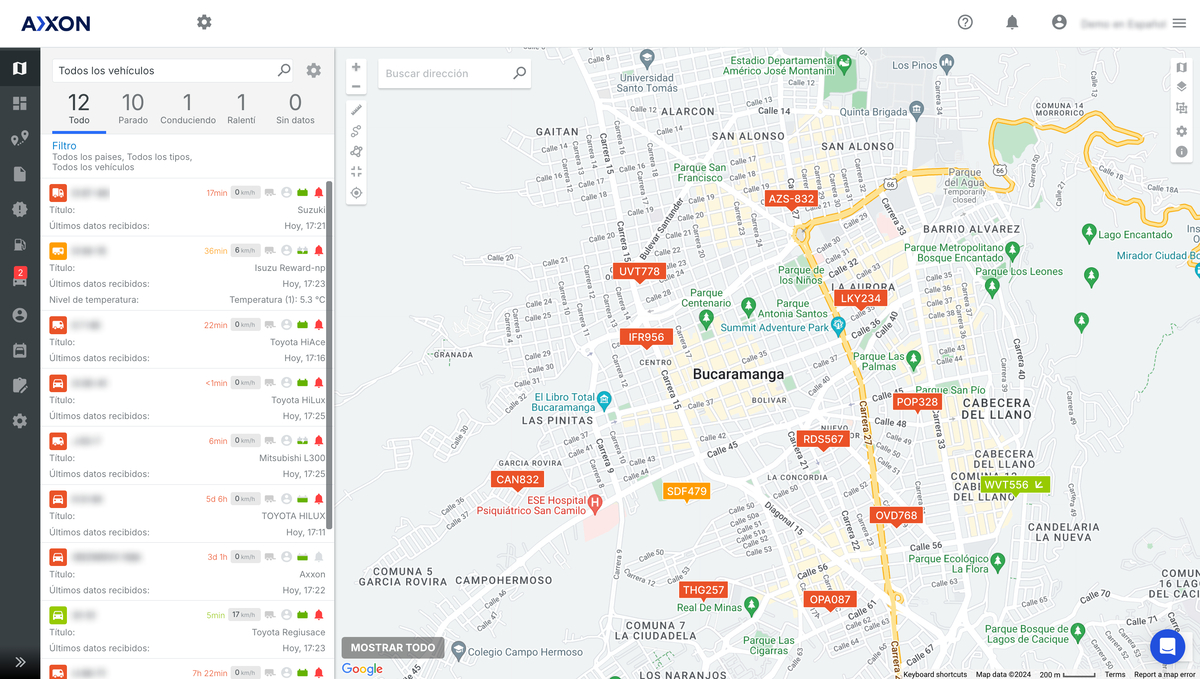
Task: Open the 'Filtro' link
Action: pos(64,146)
